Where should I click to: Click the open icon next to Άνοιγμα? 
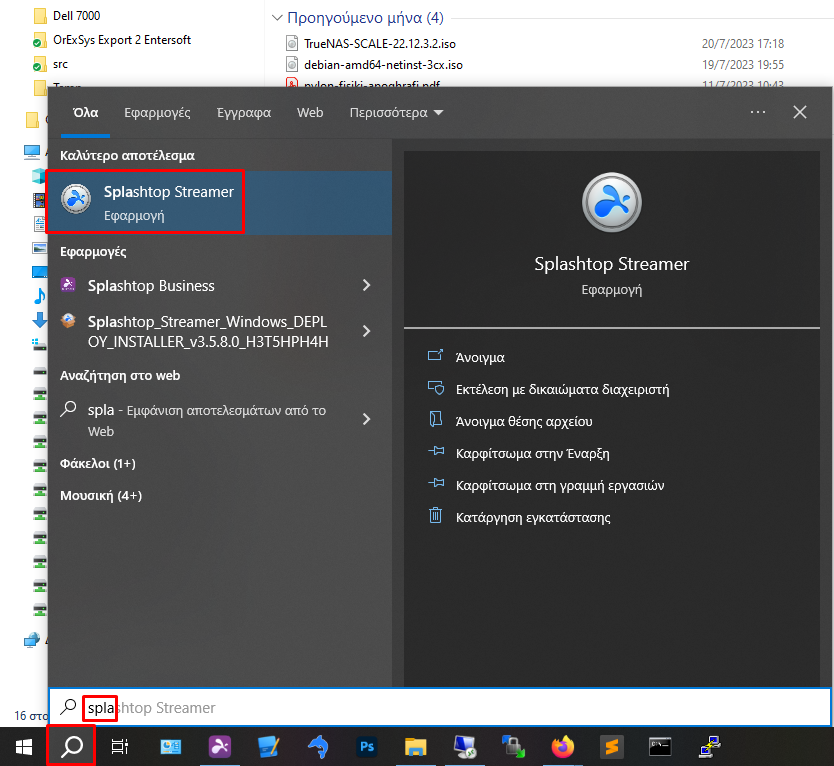tap(435, 355)
